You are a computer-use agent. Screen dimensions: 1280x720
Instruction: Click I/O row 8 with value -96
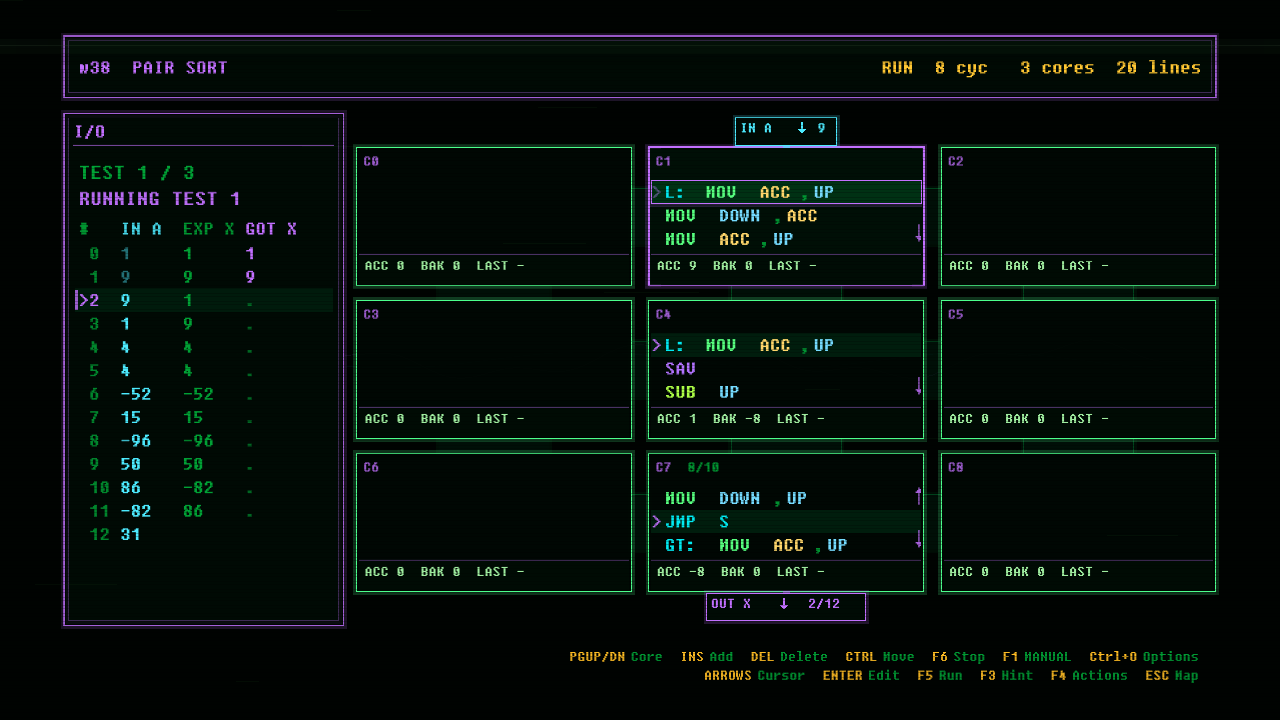click(204, 441)
